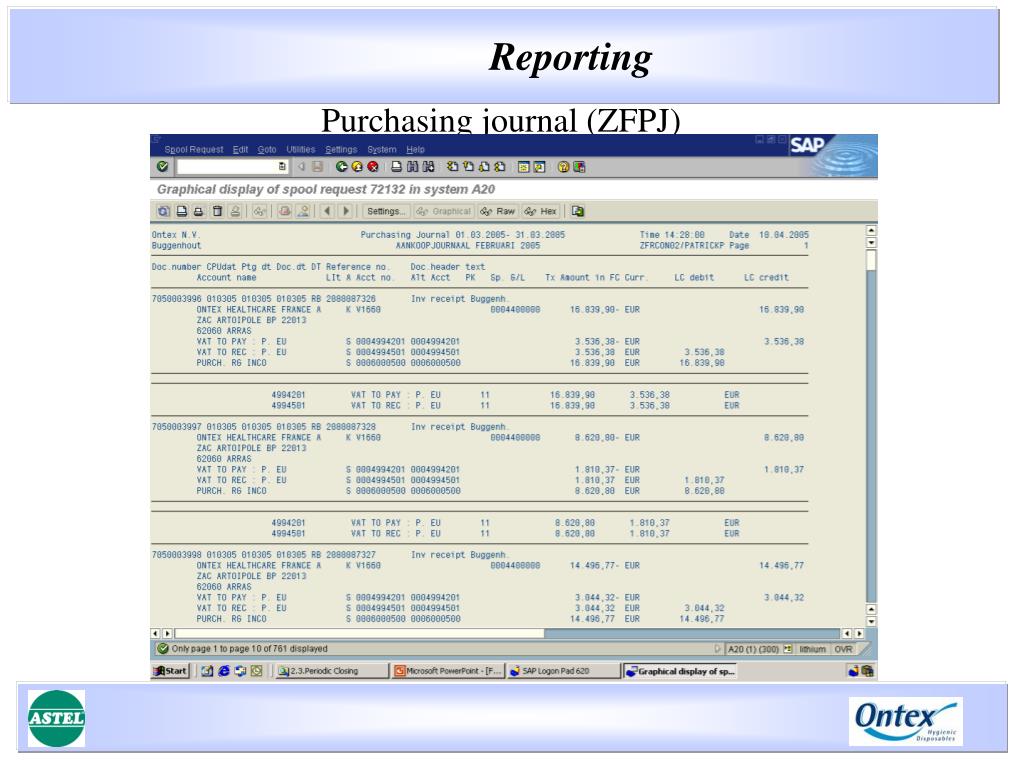Click the OVR status bar field

click(843, 649)
